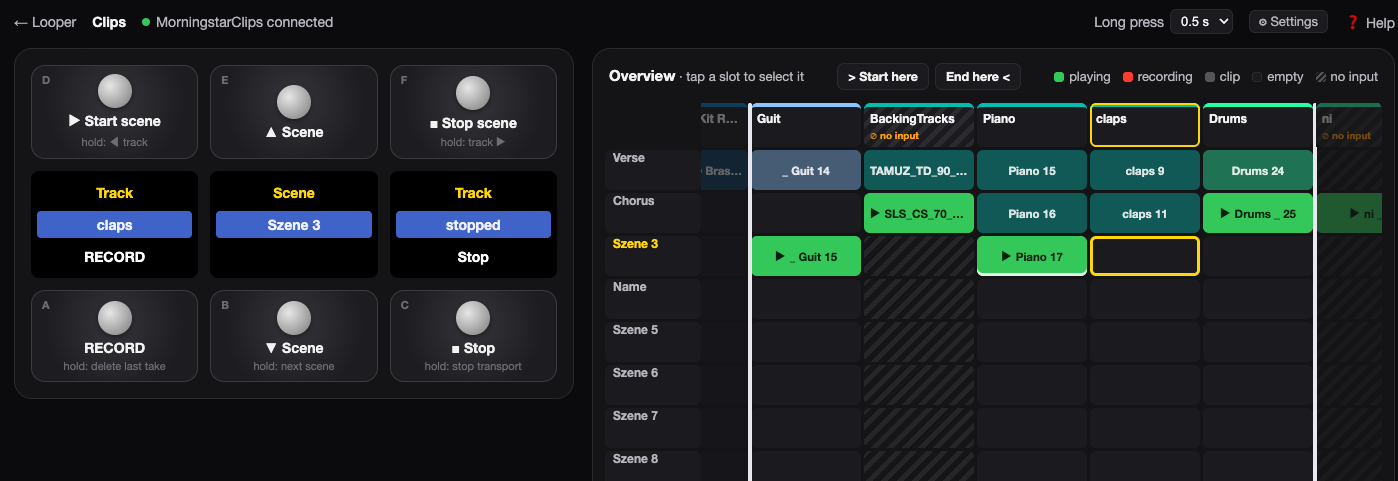Viewport: 1398px width, 481px height.
Task: Select clip 'TAMUZ_TD_90_...'
Action: click(919, 170)
